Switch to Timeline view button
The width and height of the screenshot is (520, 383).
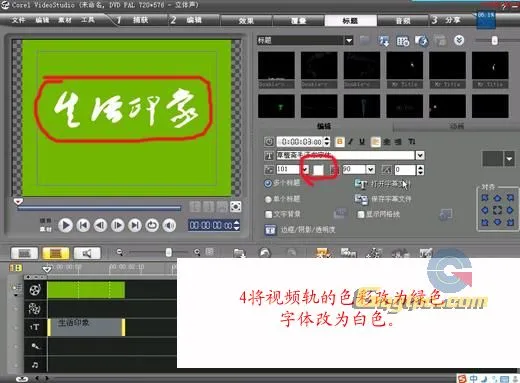tap(56, 253)
